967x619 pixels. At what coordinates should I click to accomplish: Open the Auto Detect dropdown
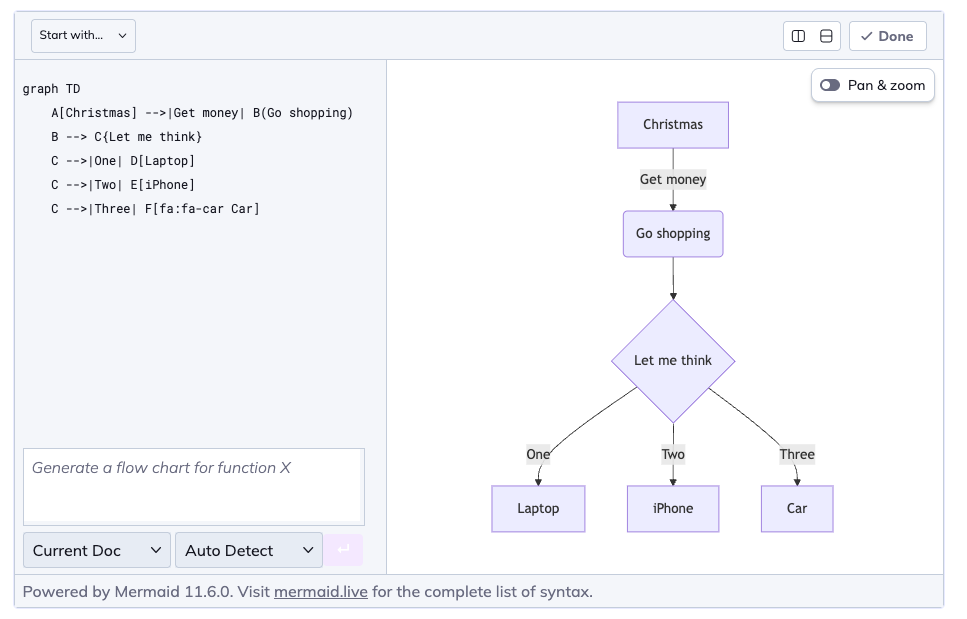tap(248, 550)
